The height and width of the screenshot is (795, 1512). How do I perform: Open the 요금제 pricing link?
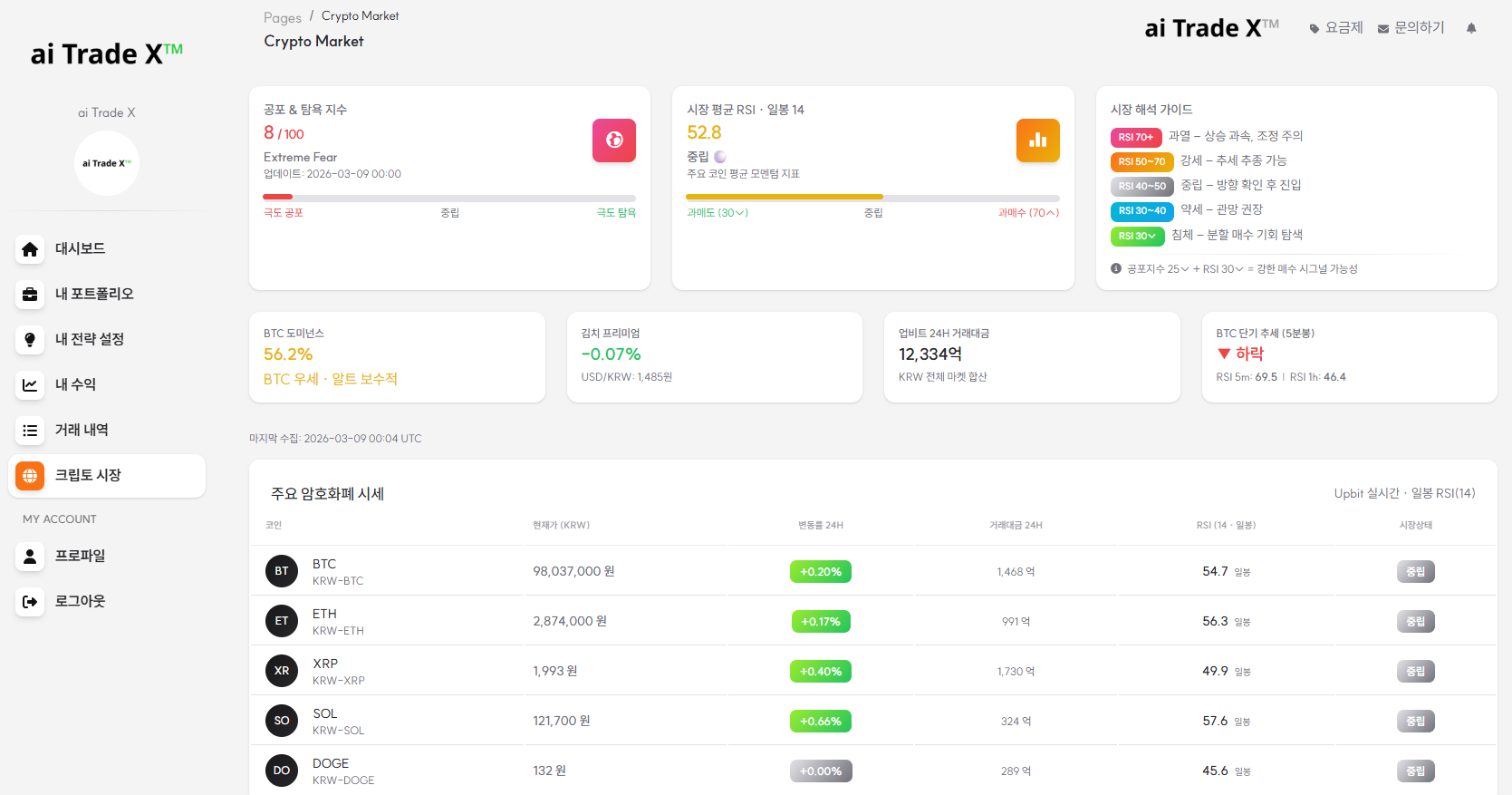click(x=1336, y=28)
